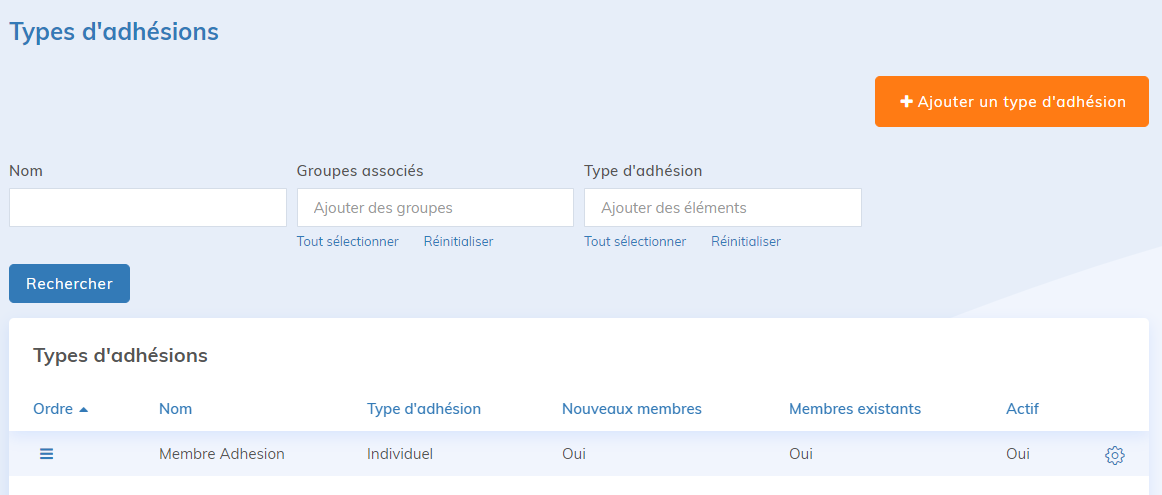1162x495 pixels.
Task: Sort by Membres existants column header
Action: pyautogui.click(x=854, y=409)
